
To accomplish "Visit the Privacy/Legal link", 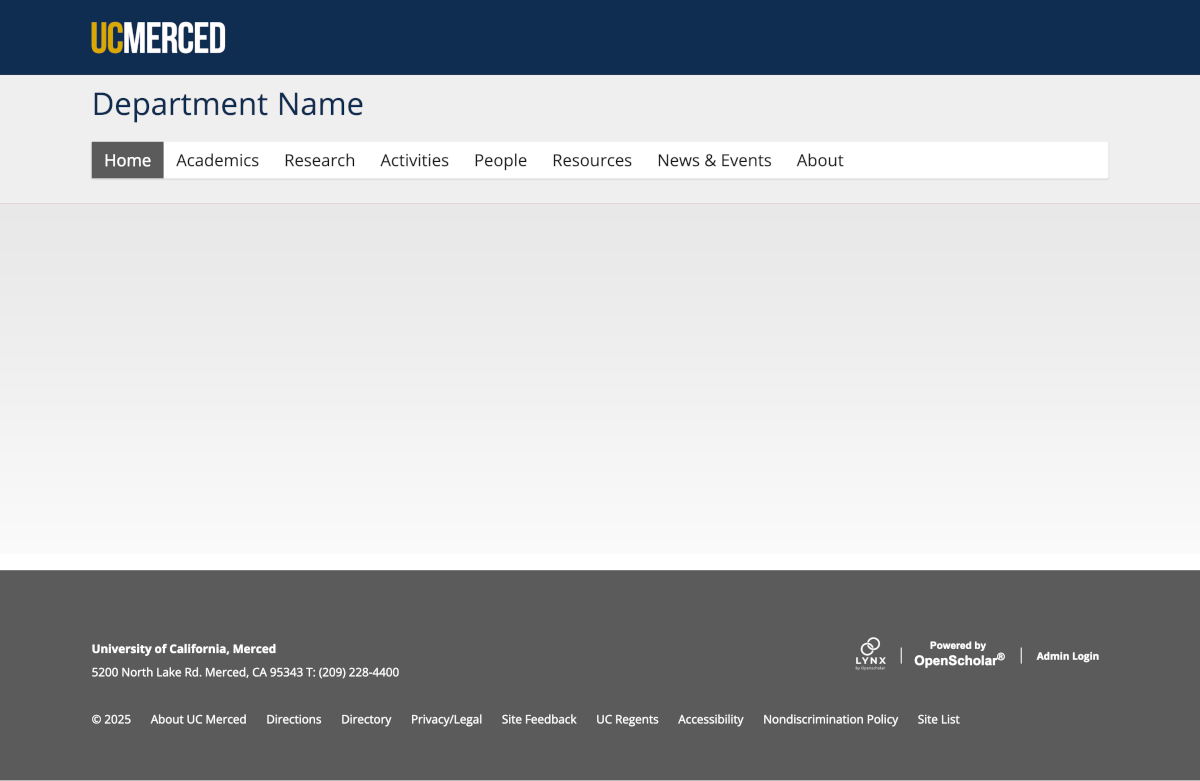I will pyautogui.click(x=446, y=719).
